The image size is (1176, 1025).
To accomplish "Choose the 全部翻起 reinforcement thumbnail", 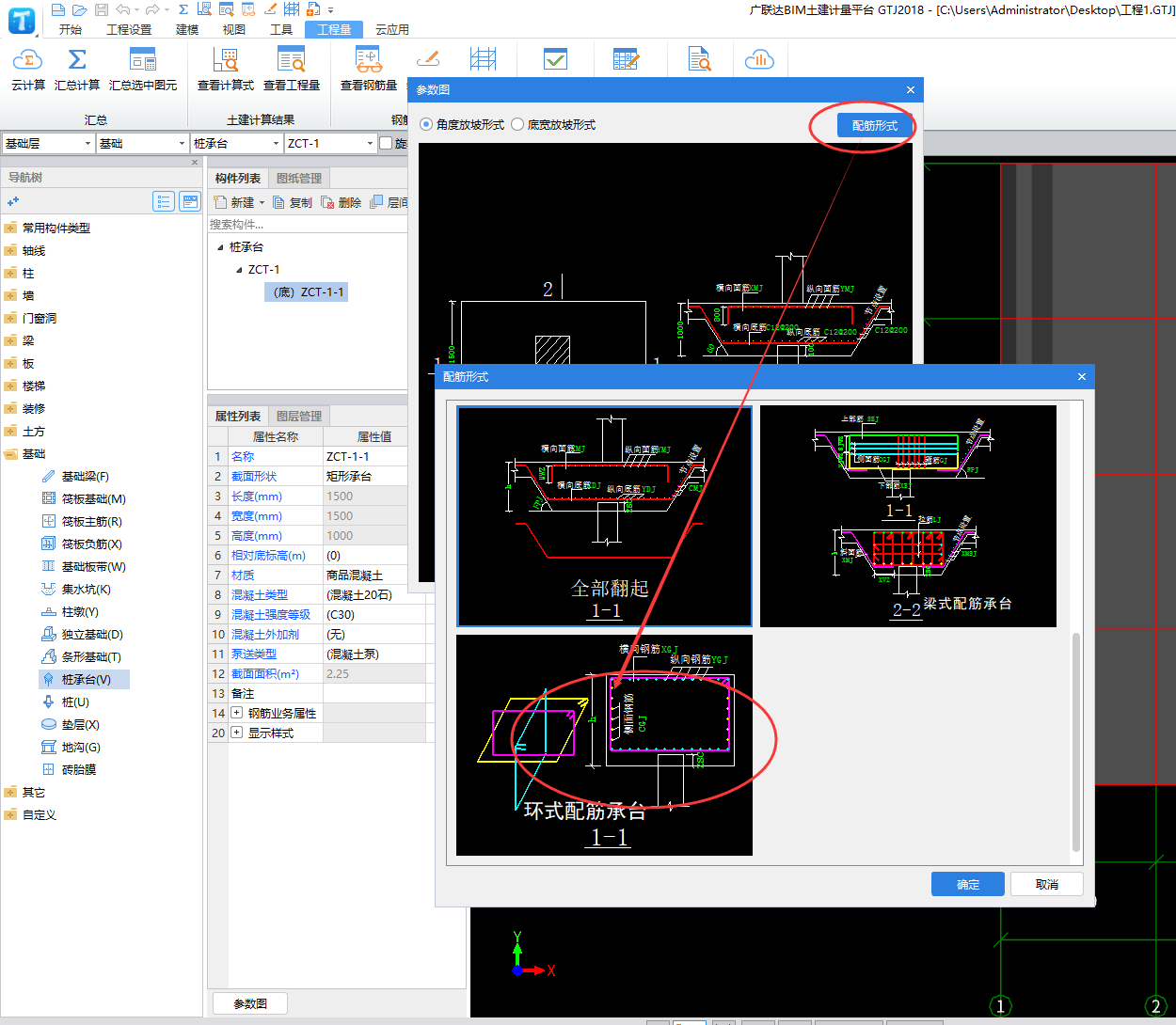I will point(604,516).
